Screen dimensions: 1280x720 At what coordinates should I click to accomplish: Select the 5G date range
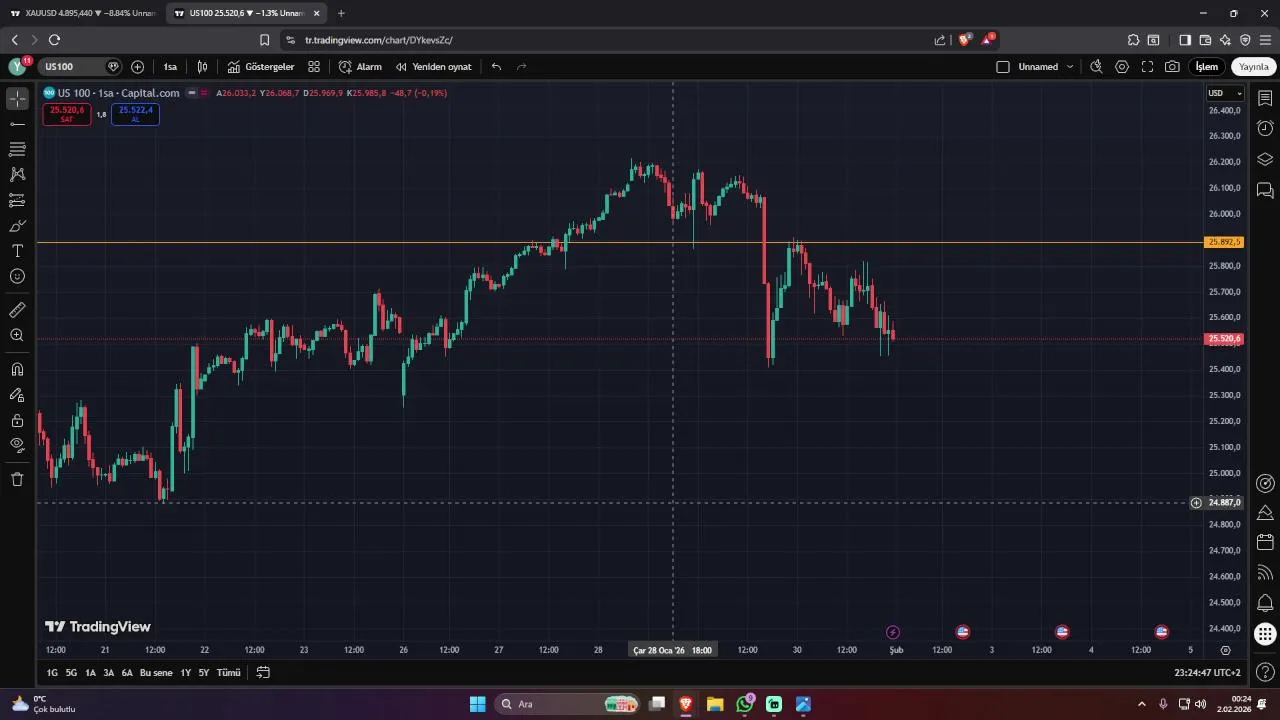(x=71, y=673)
